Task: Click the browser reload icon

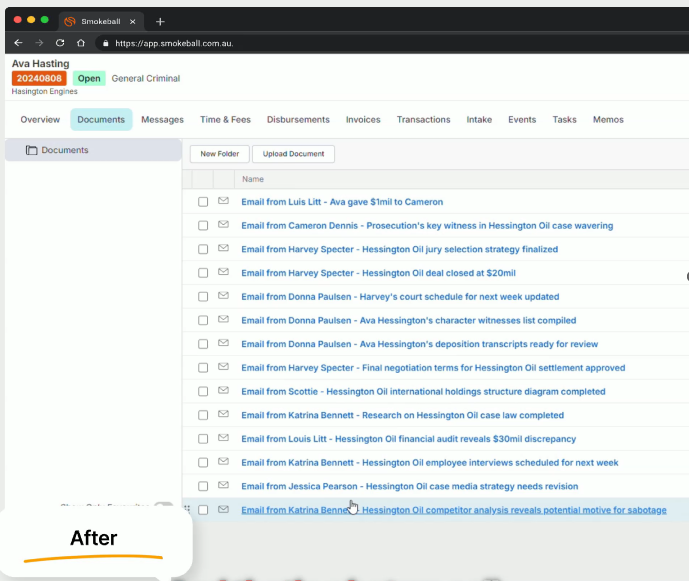Action: 60,43
